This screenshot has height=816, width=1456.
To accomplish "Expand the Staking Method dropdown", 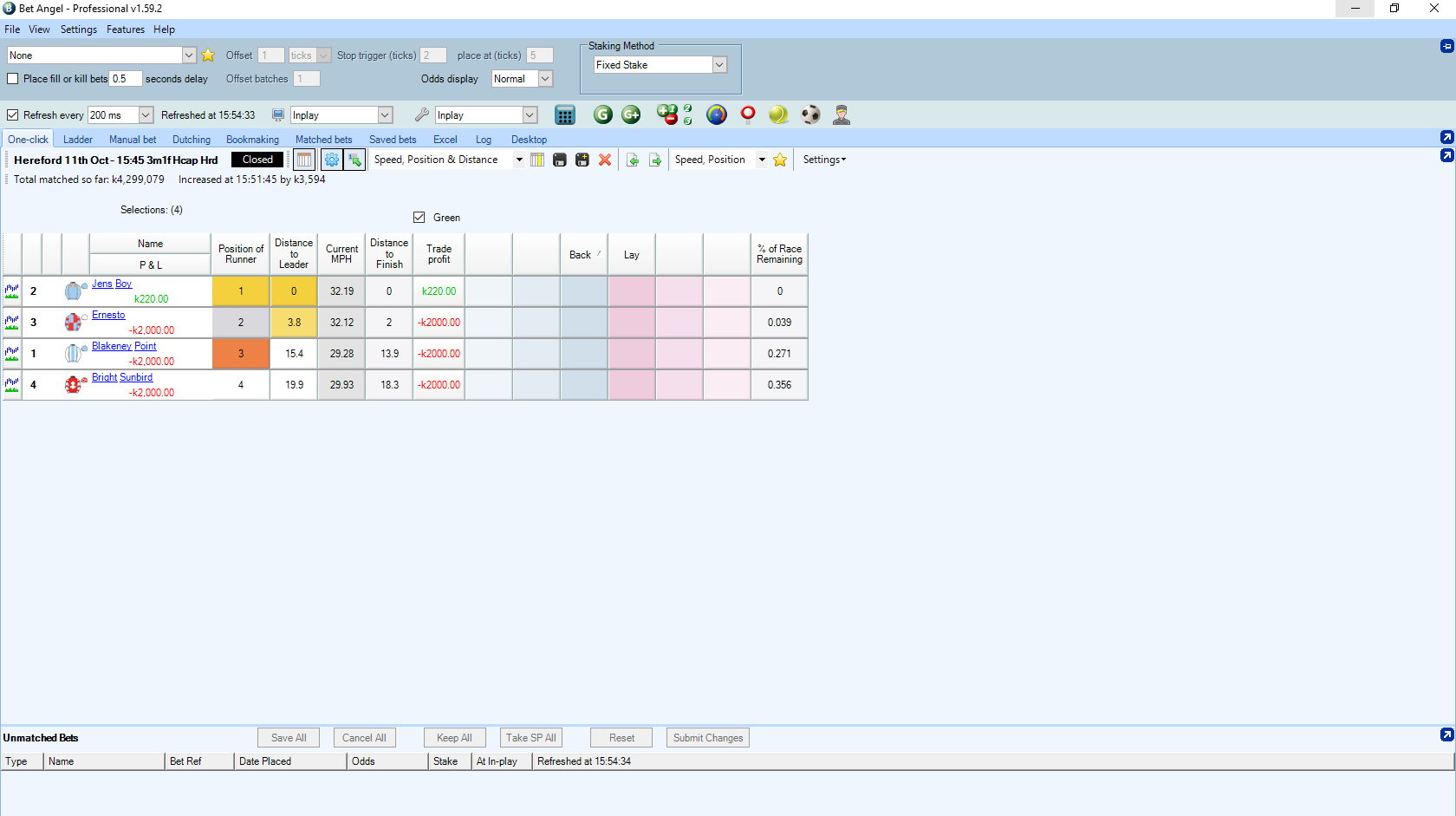I will tap(718, 65).
